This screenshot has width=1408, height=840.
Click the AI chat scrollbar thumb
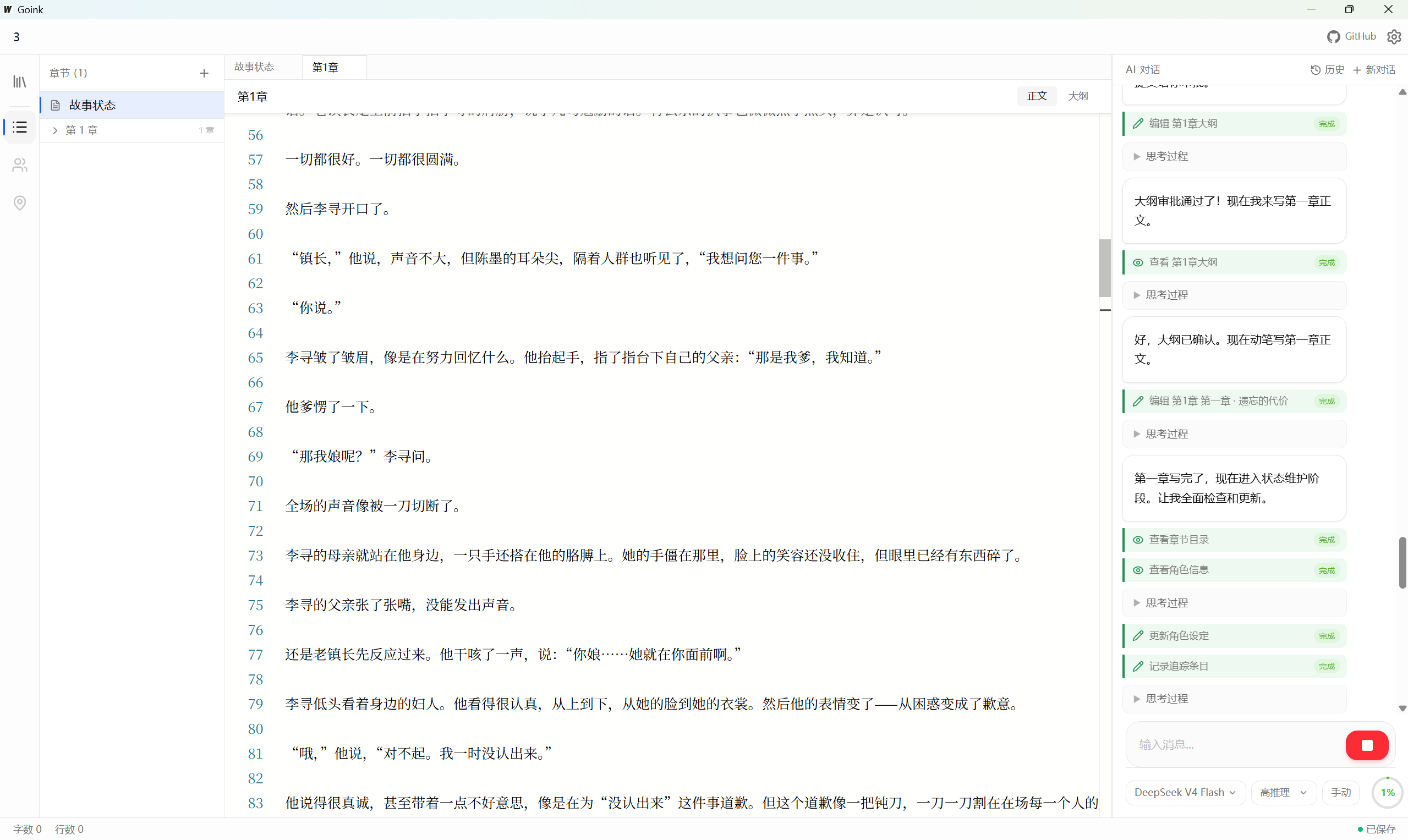point(1402,563)
